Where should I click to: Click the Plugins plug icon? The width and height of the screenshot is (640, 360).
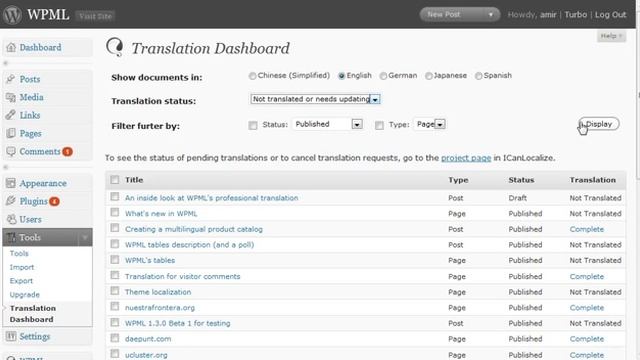click(x=11, y=201)
